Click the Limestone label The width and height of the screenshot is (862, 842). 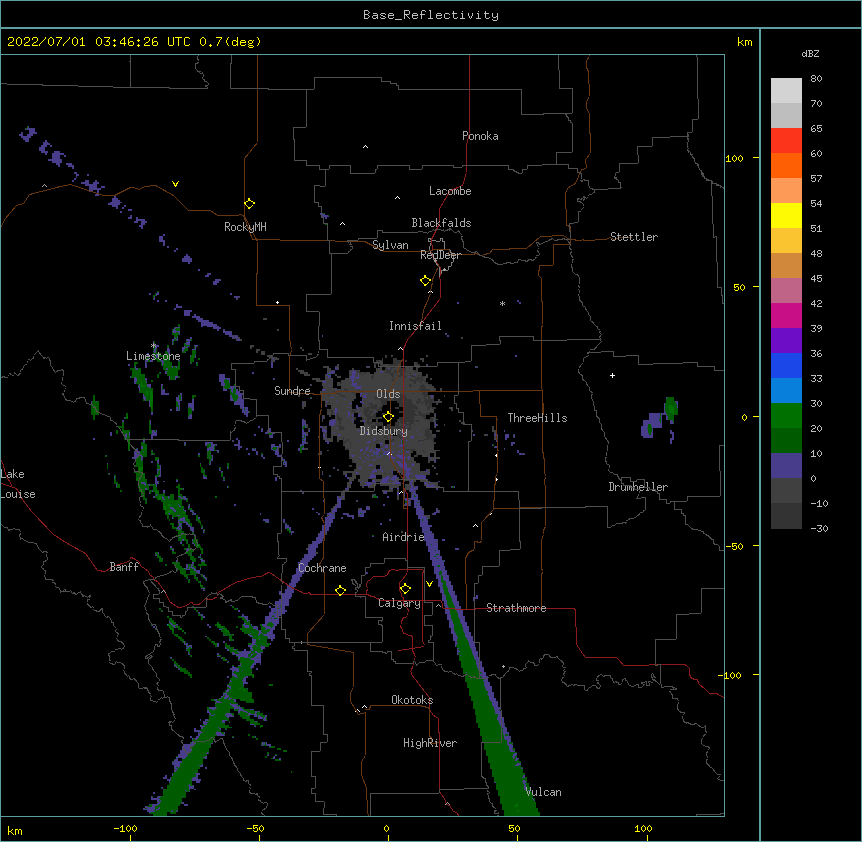153,356
